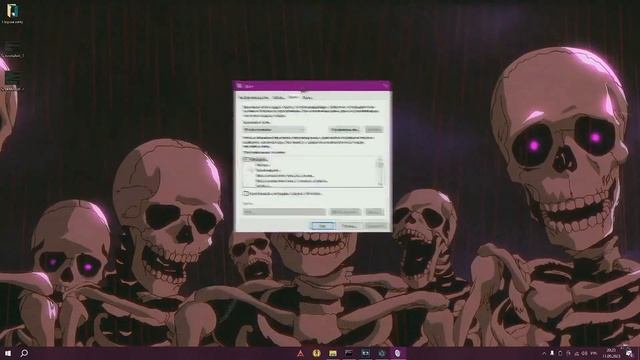The width and height of the screenshot is (640, 360).
Task: Open the round yellow app in taskbar
Action: tap(316, 353)
